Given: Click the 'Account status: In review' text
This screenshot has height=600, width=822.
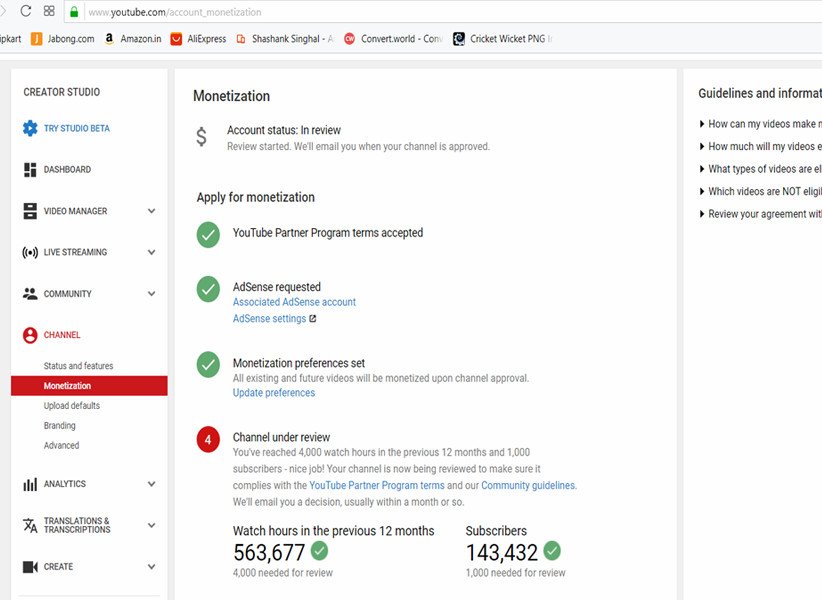Looking at the screenshot, I should pos(284,130).
